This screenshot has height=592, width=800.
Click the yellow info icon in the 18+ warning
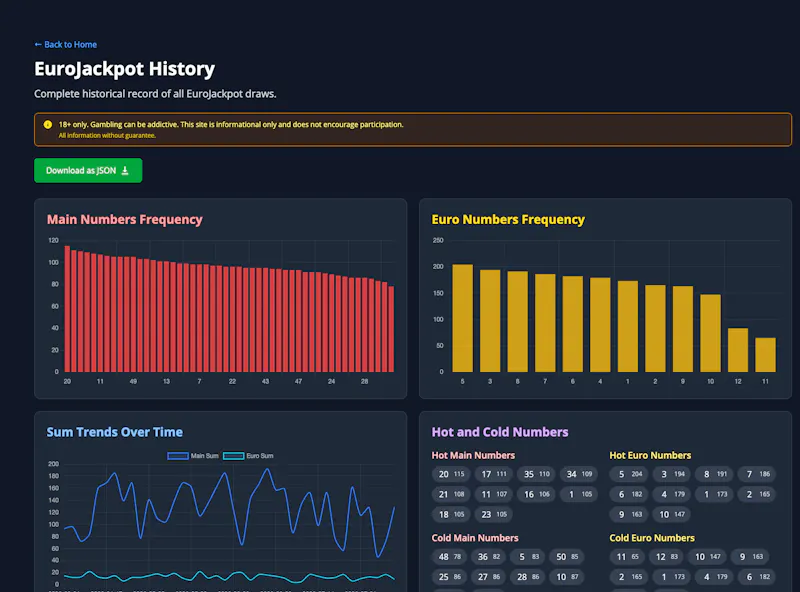pos(48,125)
